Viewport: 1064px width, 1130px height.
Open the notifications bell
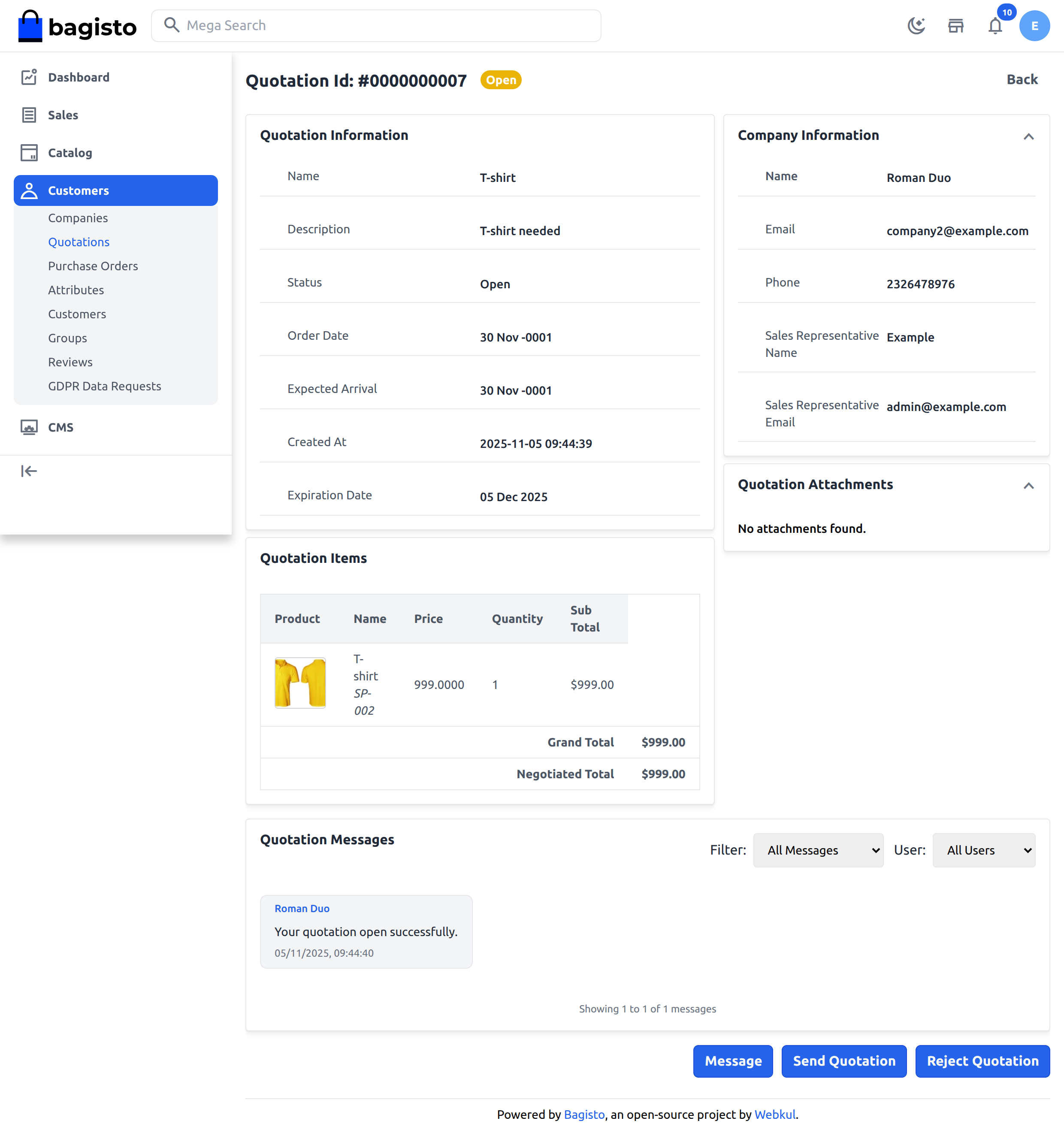pos(994,26)
